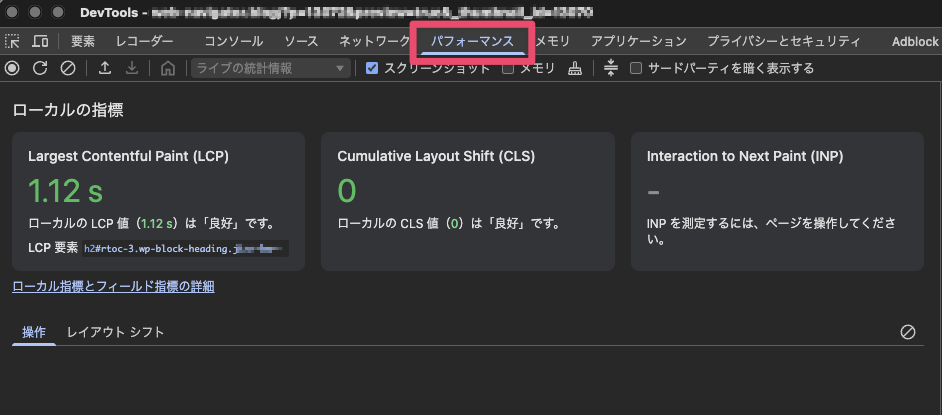Click the download profile icon
Image resolution: width=942 pixels, height=415 pixels.
click(x=132, y=68)
